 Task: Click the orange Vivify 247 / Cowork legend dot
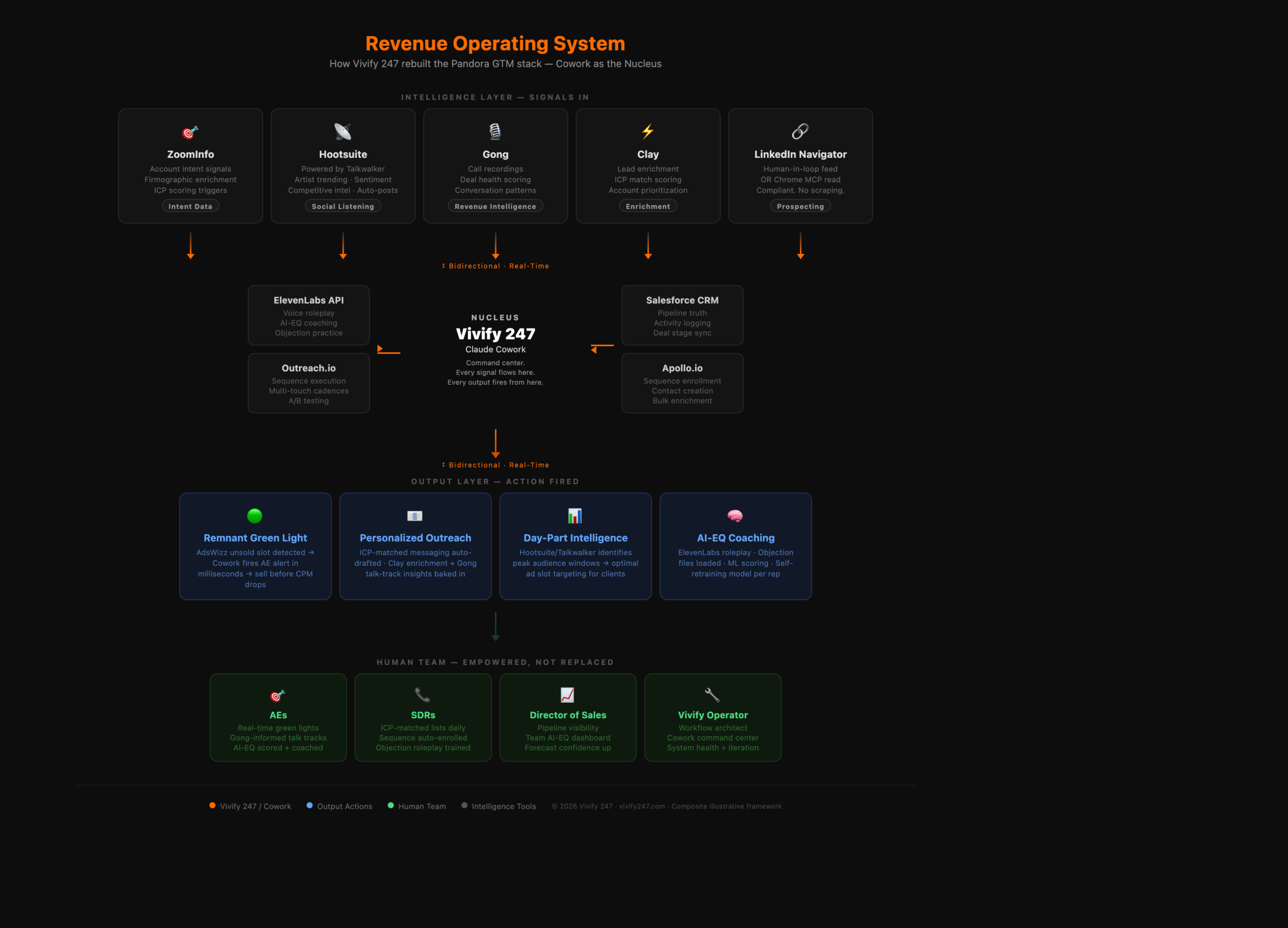click(x=212, y=805)
